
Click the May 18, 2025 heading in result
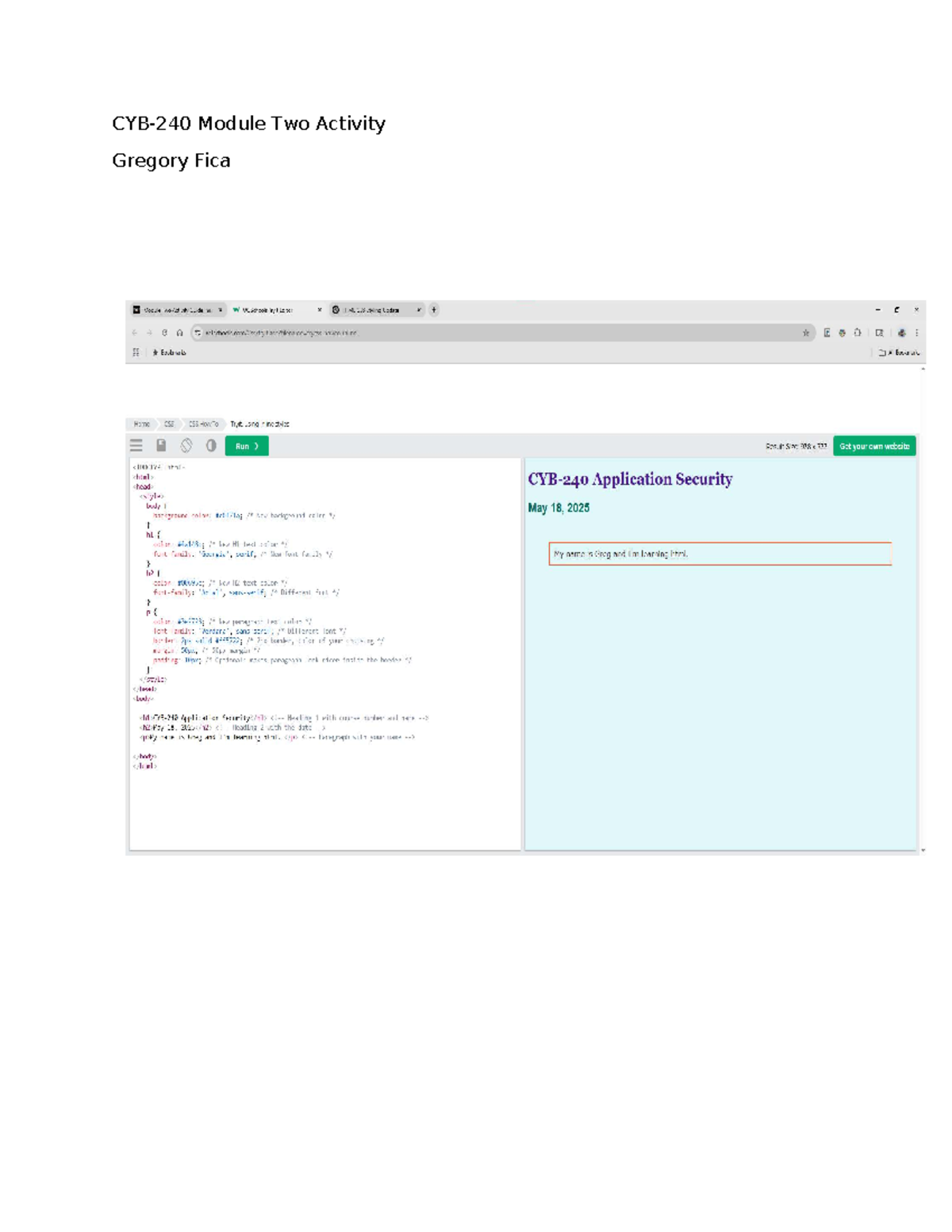tap(559, 508)
